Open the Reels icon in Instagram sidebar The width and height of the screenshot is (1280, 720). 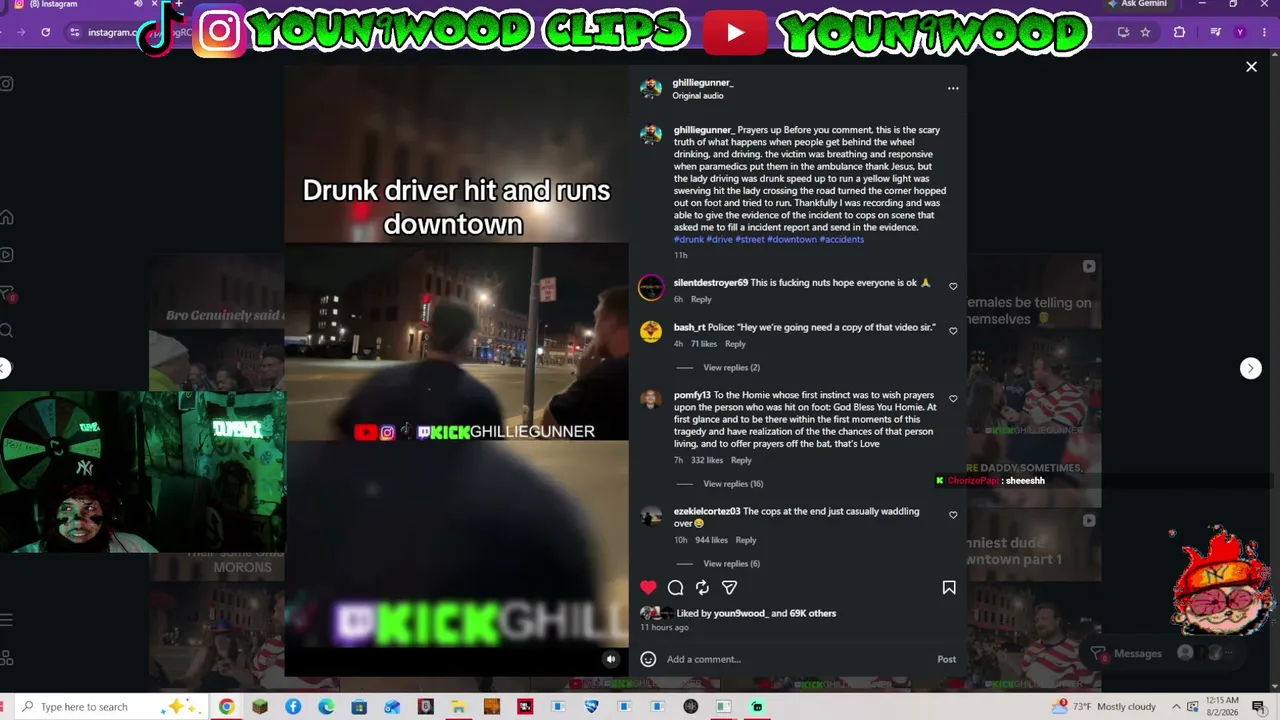[x=6, y=255]
